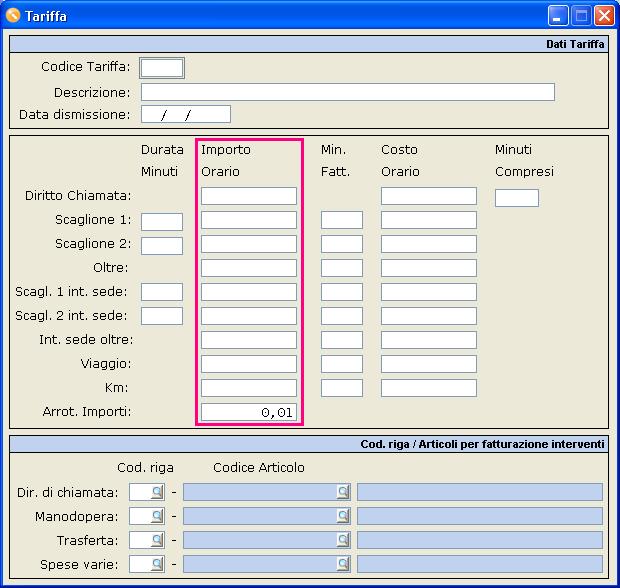Click Oltre Costo Orario field
Screen dimensions: 620x588
click(x=429, y=268)
